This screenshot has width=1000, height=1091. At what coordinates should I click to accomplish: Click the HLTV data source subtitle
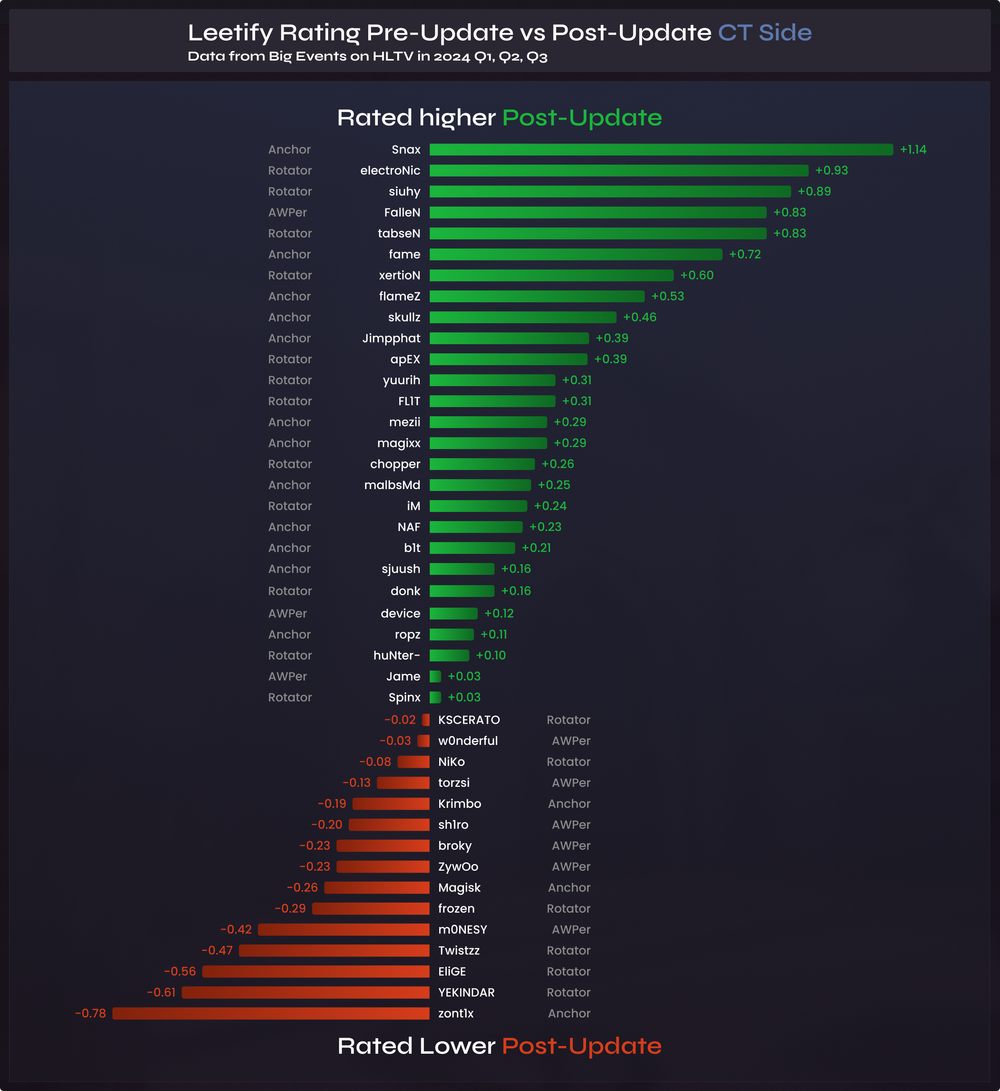click(x=367, y=57)
